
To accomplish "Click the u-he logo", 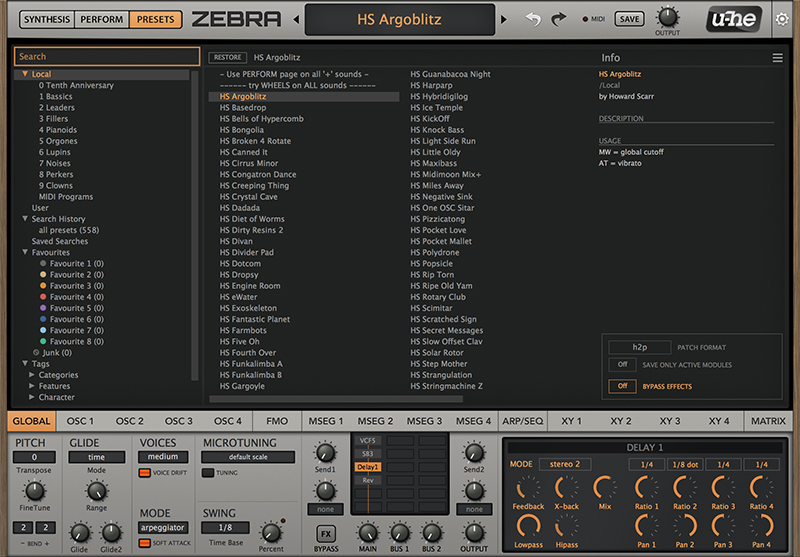I will [x=729, y=18].
